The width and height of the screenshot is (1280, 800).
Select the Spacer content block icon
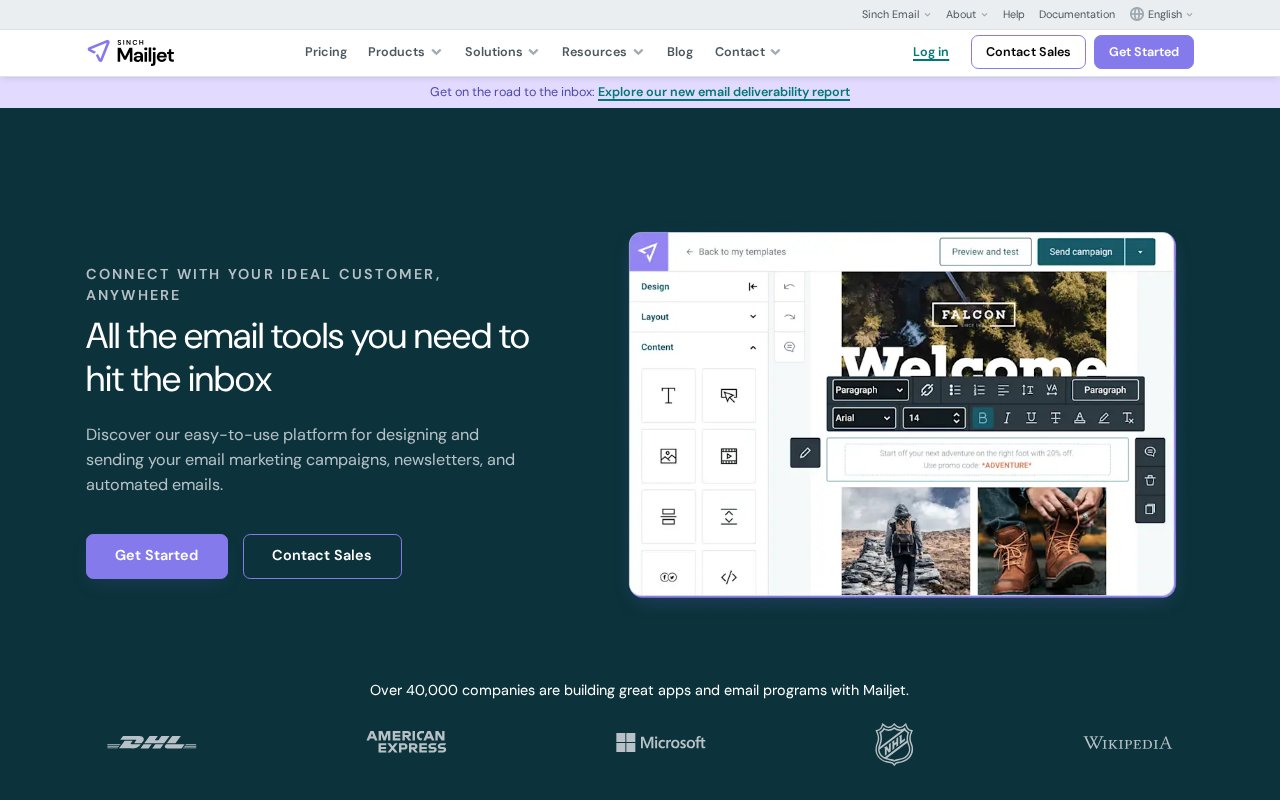[x=729, y=517]
